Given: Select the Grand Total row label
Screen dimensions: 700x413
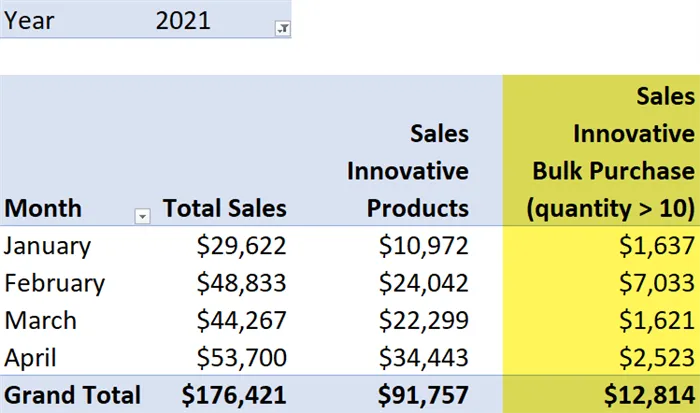Looking at the screenshot, I should (x=71, y=395).
